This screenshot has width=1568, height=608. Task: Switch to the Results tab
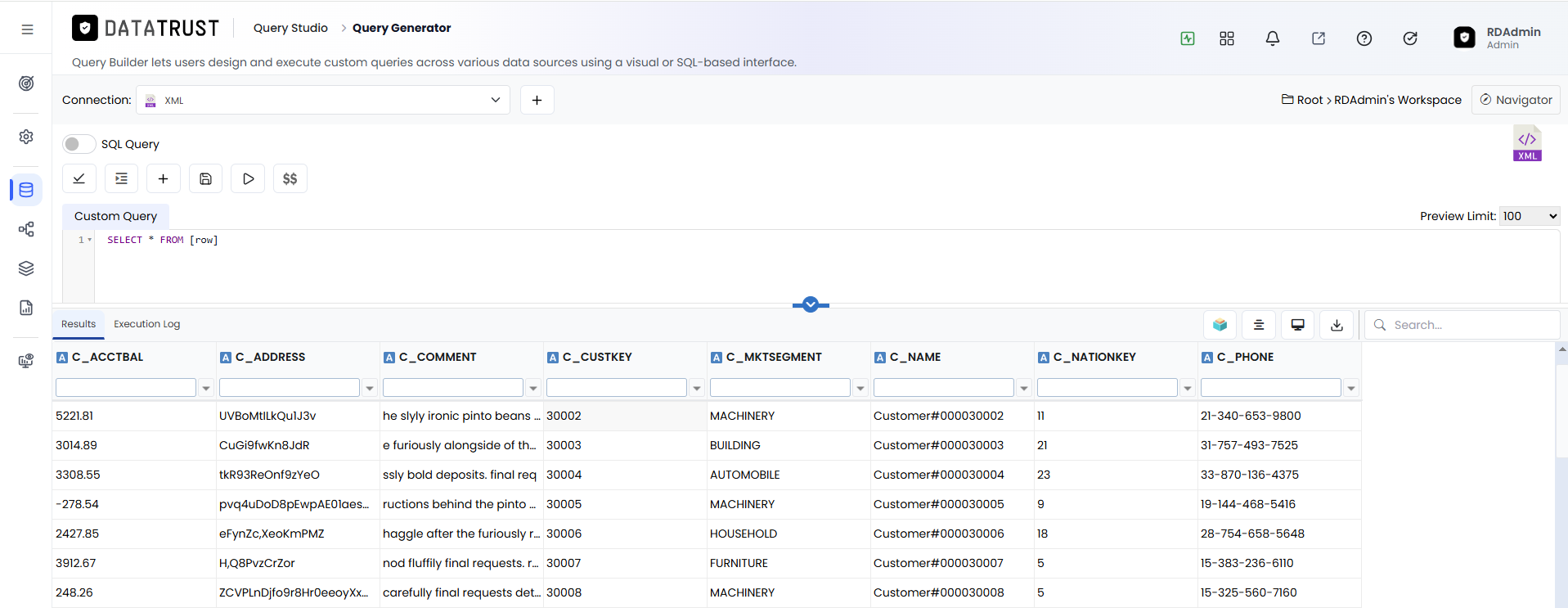(x=79, y=324)
